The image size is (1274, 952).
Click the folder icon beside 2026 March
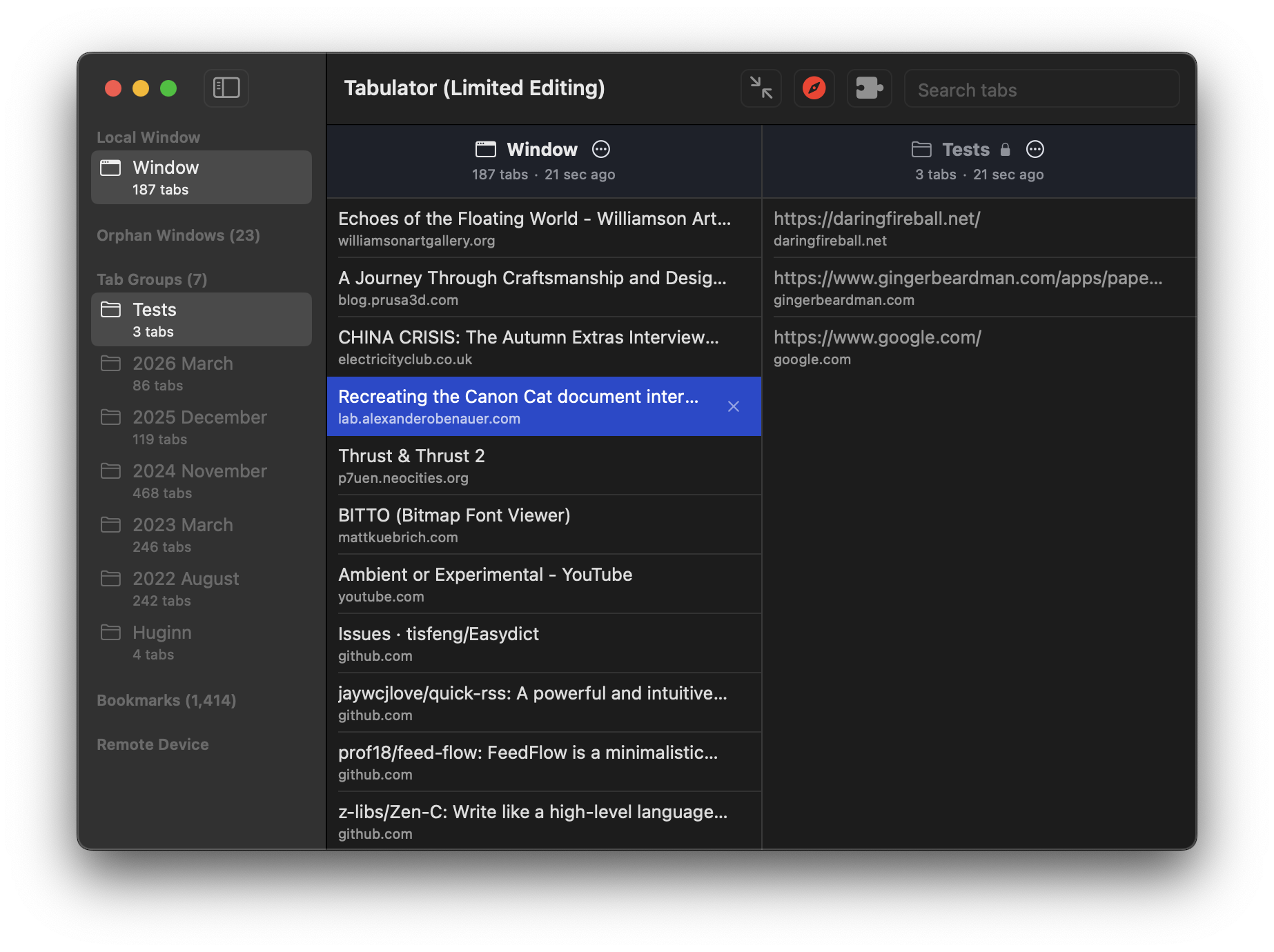110,364
